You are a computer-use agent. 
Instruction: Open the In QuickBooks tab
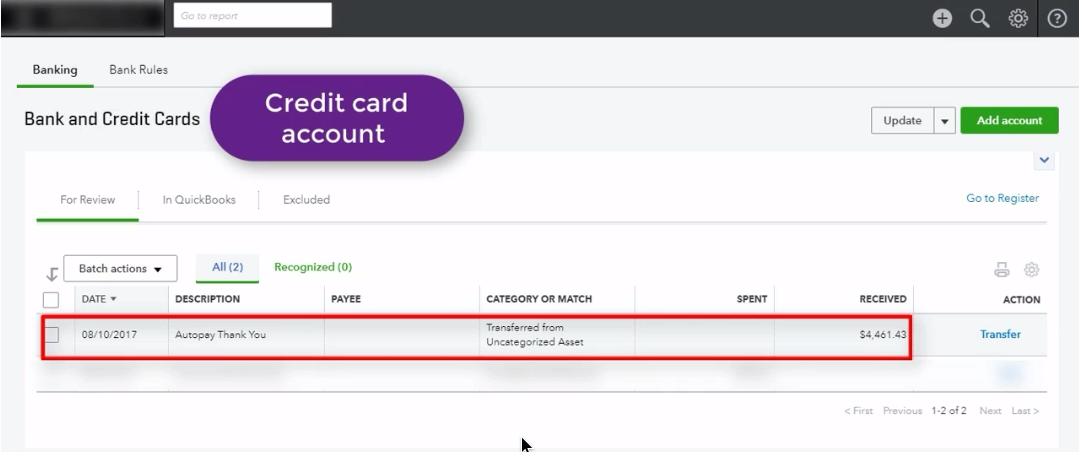[199, 200]
